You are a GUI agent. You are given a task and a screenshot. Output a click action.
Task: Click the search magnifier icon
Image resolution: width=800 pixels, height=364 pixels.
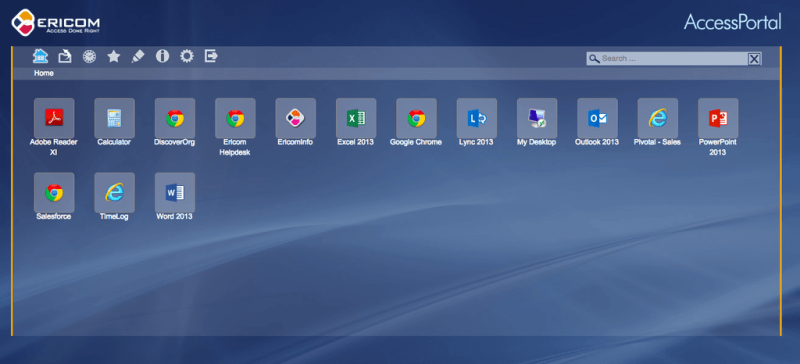(594, 59)
